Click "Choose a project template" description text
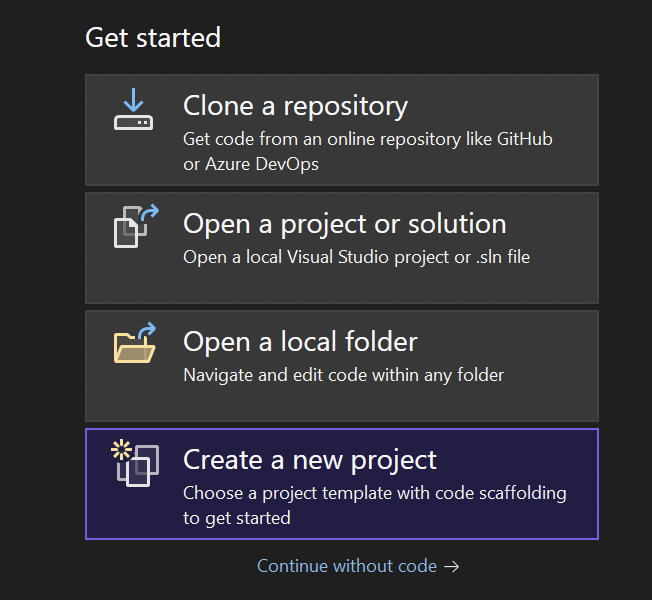Image resolution: width=652 pixels, height=600 pixels. 374,493
